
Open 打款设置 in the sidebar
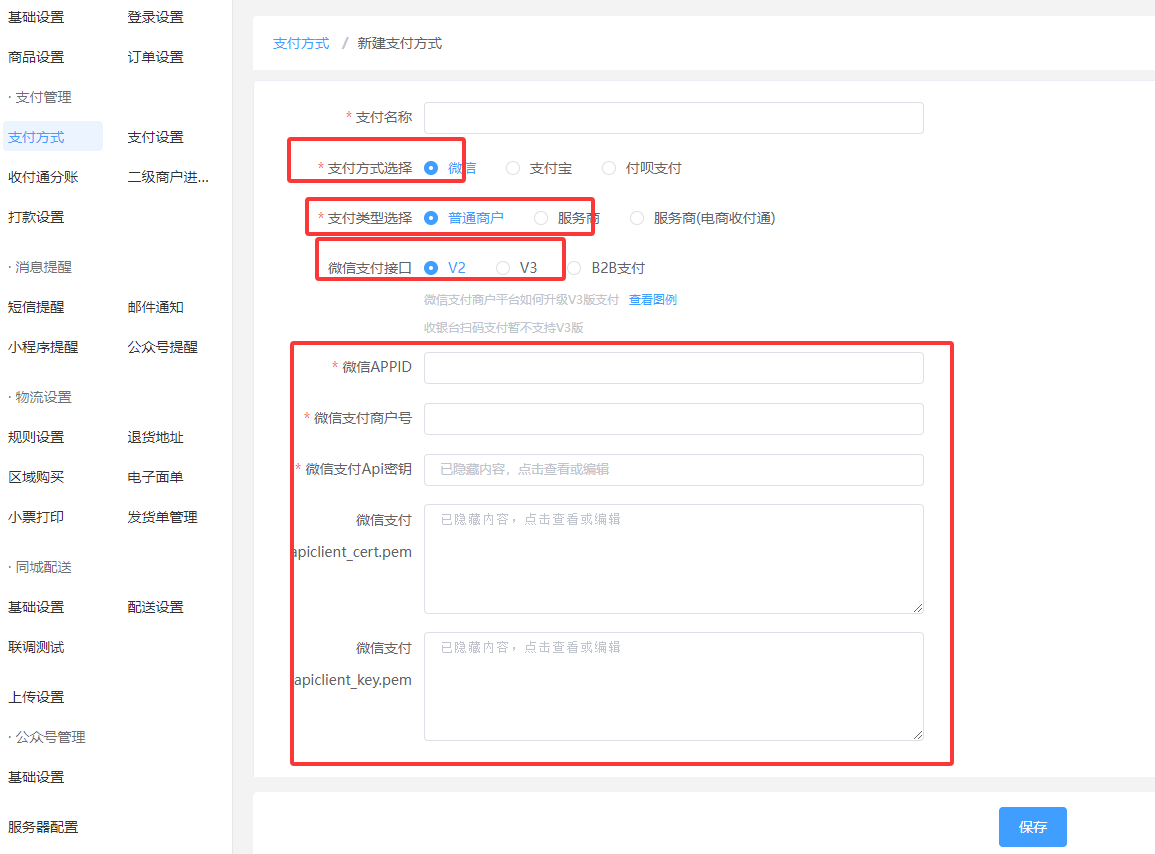36,217
